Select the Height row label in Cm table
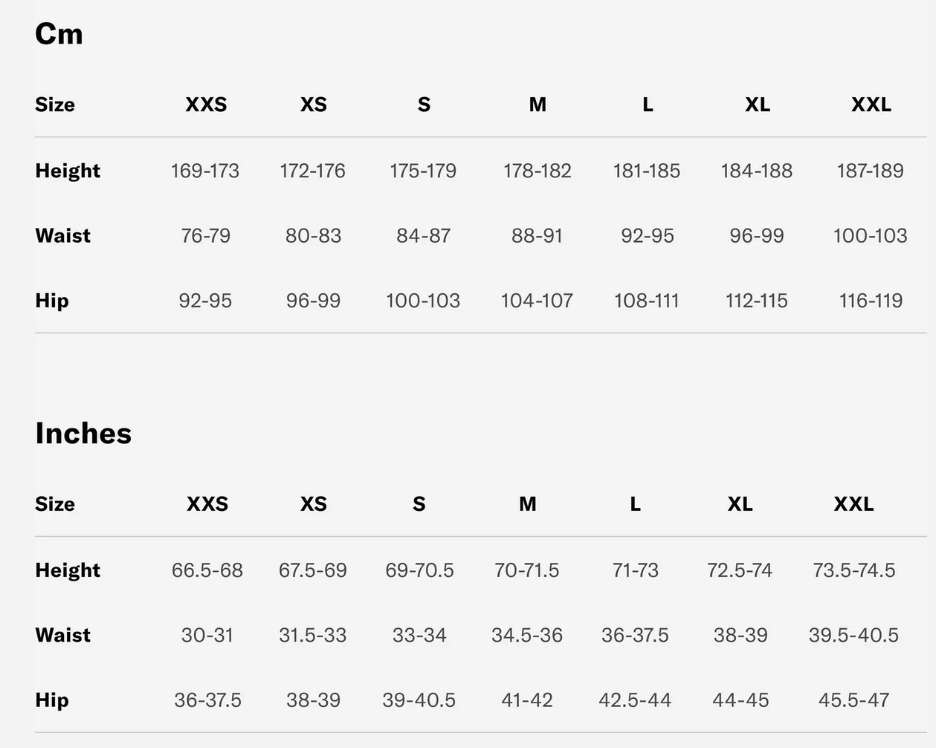 [68, 171]
